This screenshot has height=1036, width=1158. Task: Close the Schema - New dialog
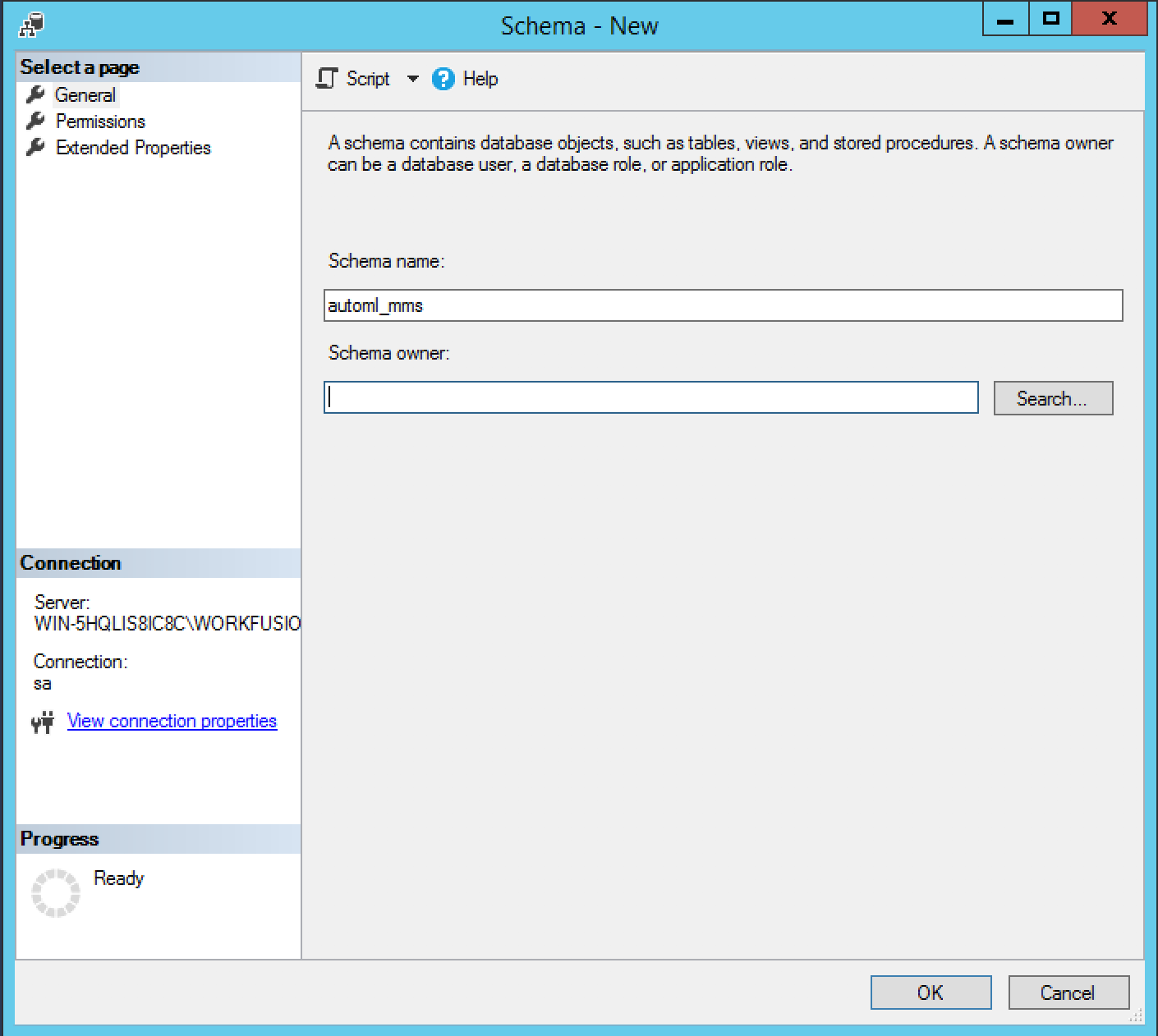coord(1109,19)
